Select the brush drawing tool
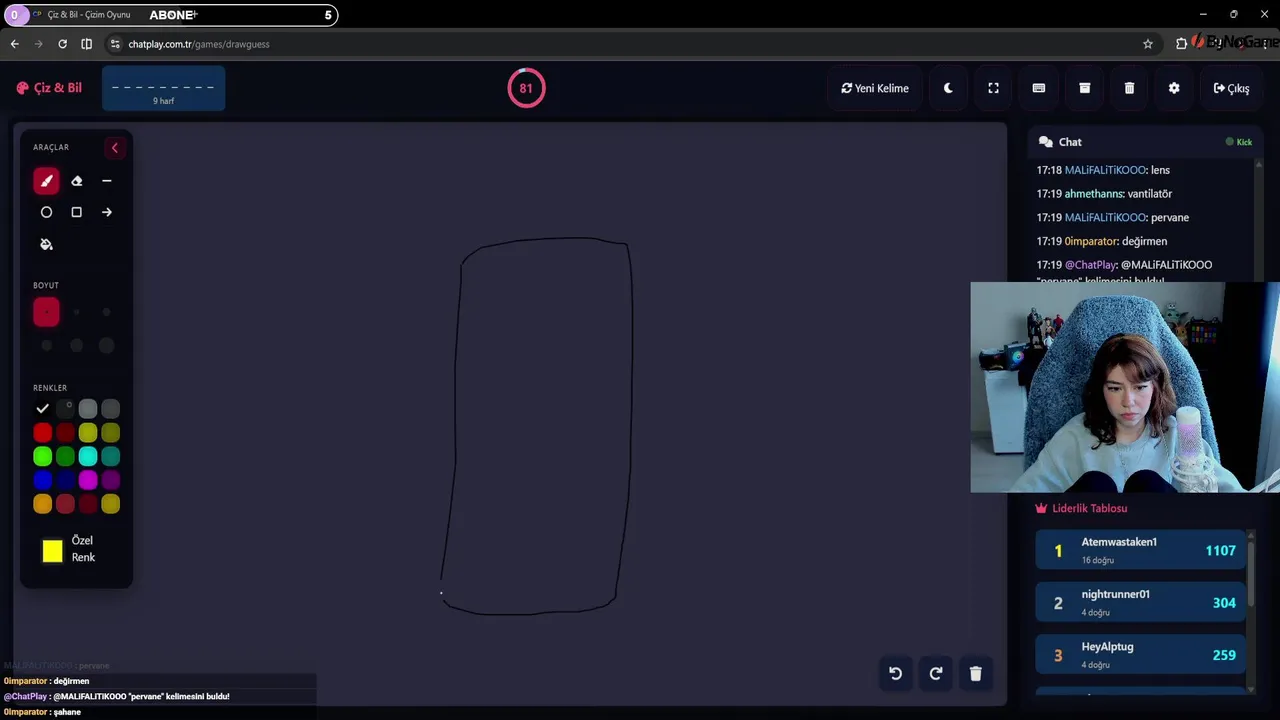Viewport: 1280px width, 720px height. pos(46,181)
